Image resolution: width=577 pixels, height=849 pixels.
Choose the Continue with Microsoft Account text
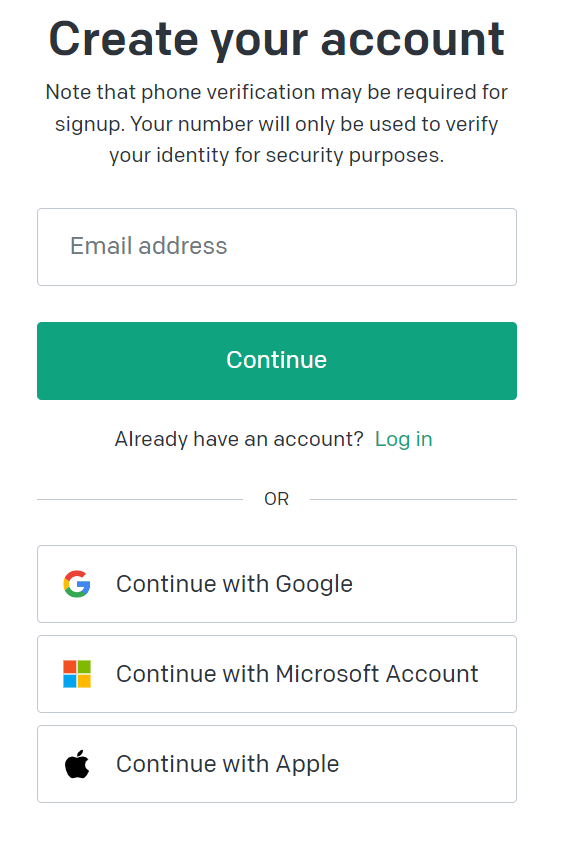pos(297,674)
